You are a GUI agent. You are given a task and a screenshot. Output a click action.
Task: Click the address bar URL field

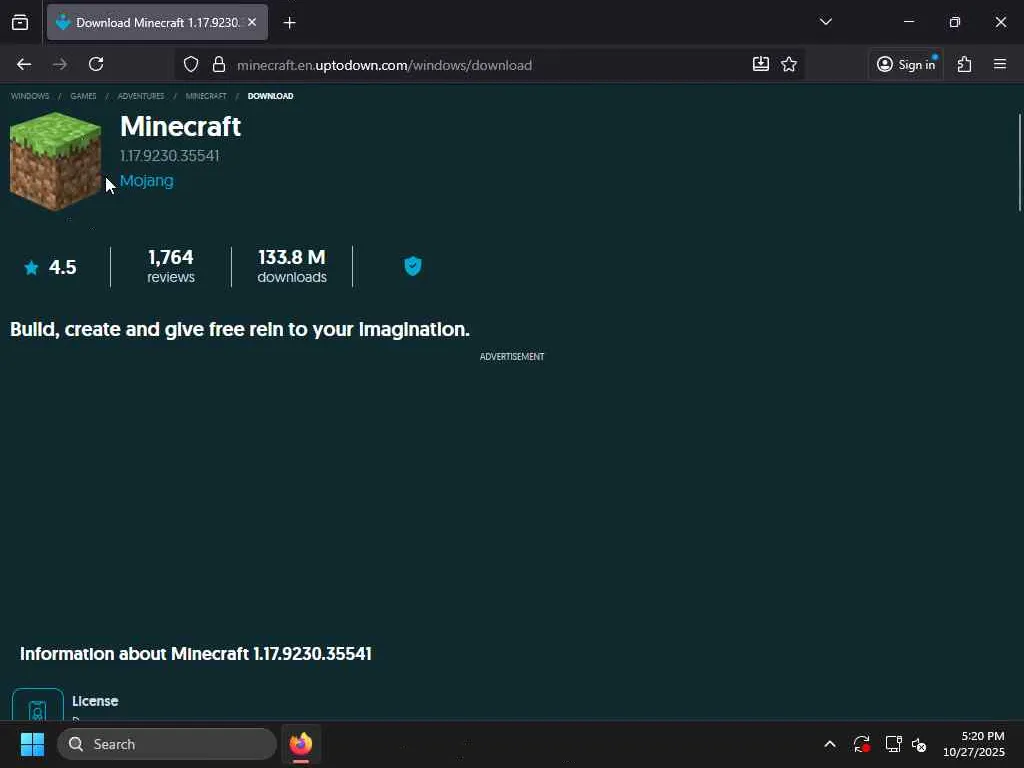click(x=490, y=65)
